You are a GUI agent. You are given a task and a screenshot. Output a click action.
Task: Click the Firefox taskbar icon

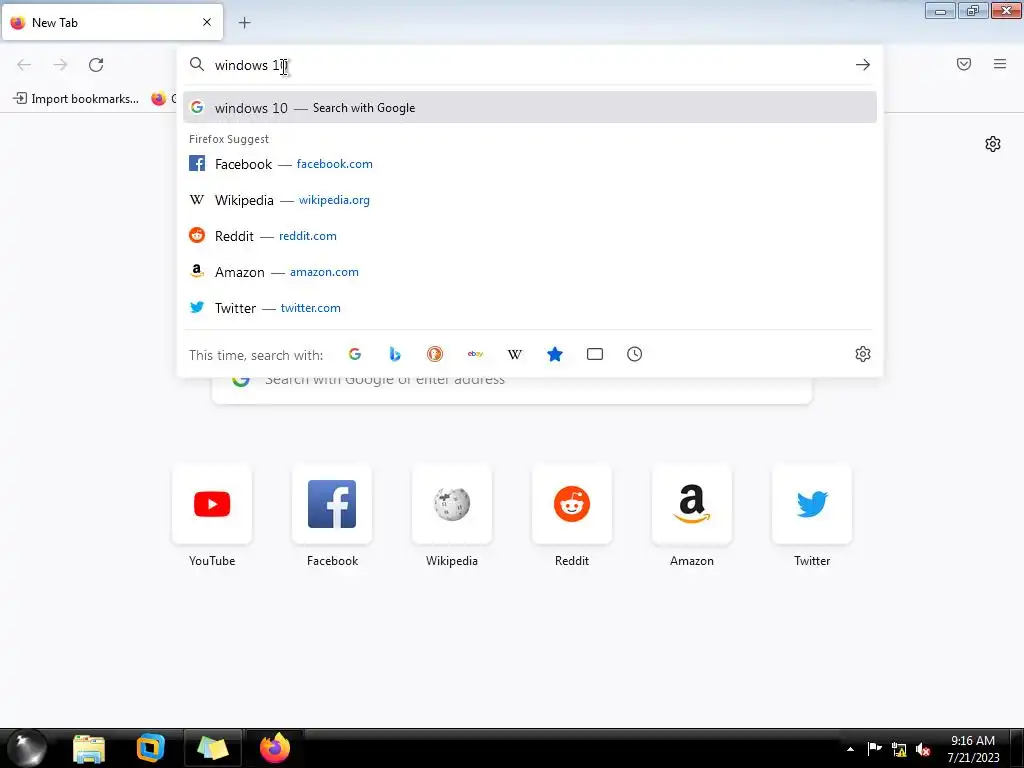pos(275,748)
